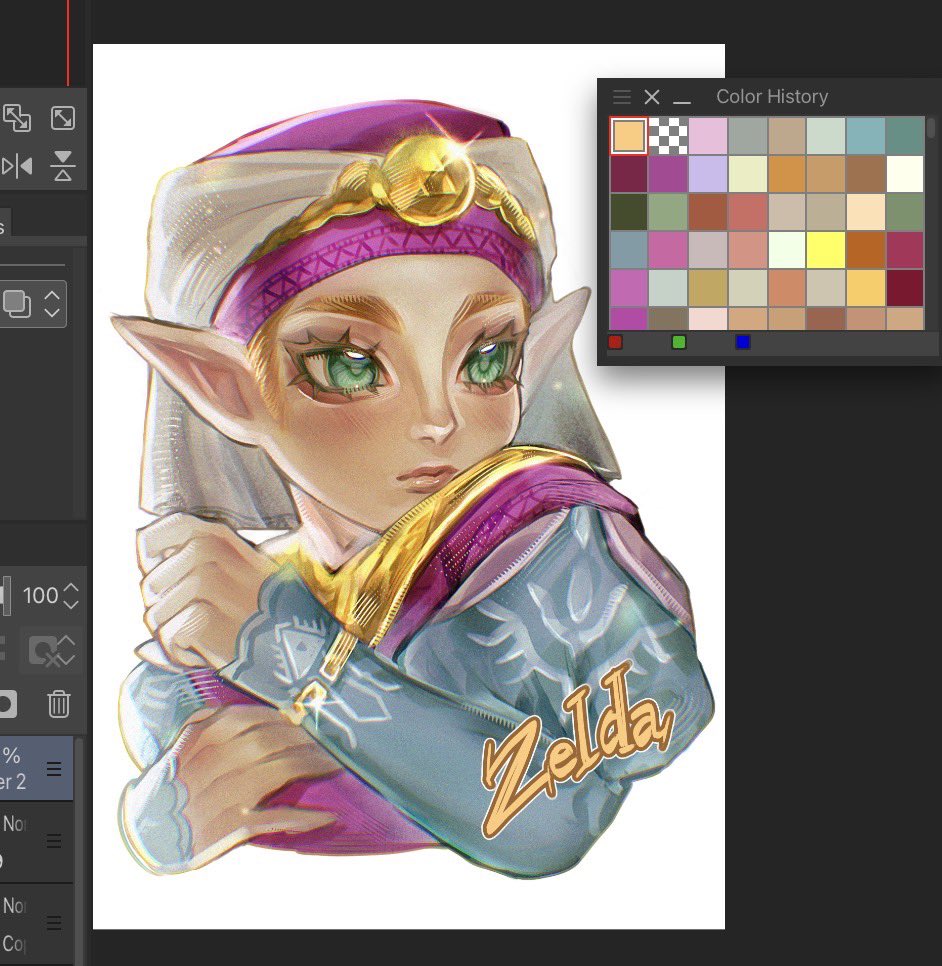
Task: Pick the bright yellow swatch
Action: pos(826,250)
